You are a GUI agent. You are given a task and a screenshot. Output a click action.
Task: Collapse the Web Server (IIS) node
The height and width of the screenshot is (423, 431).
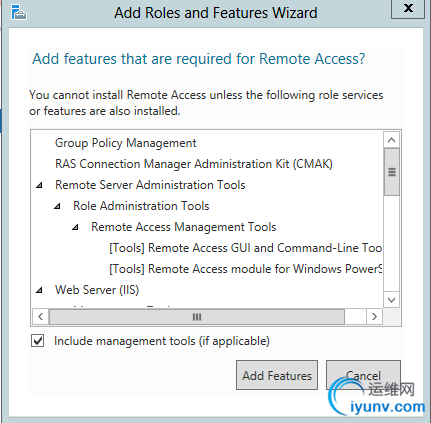click(x=39, y=290)
